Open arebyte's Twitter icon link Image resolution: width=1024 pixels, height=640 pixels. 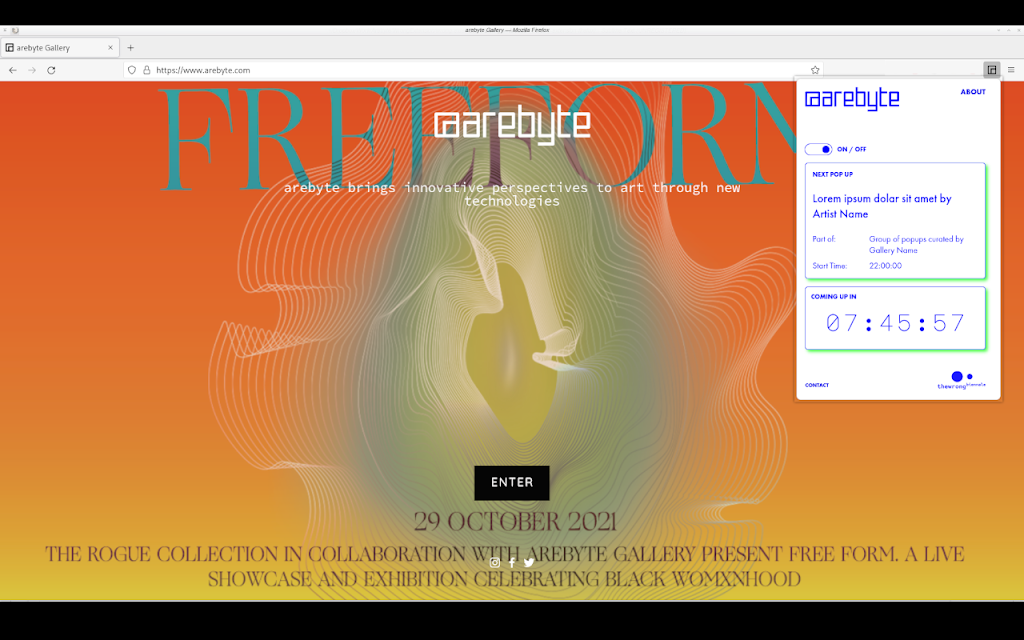(x=529, y=562)
